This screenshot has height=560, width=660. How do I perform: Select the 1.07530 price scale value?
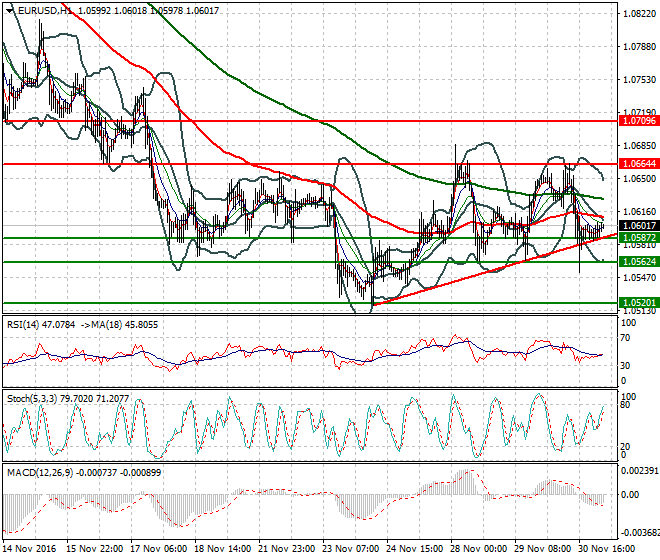pyautogui.click(x=639, y=80)
